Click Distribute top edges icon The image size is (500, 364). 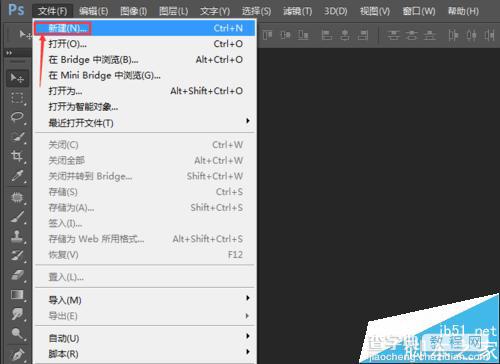click(394, 35)
